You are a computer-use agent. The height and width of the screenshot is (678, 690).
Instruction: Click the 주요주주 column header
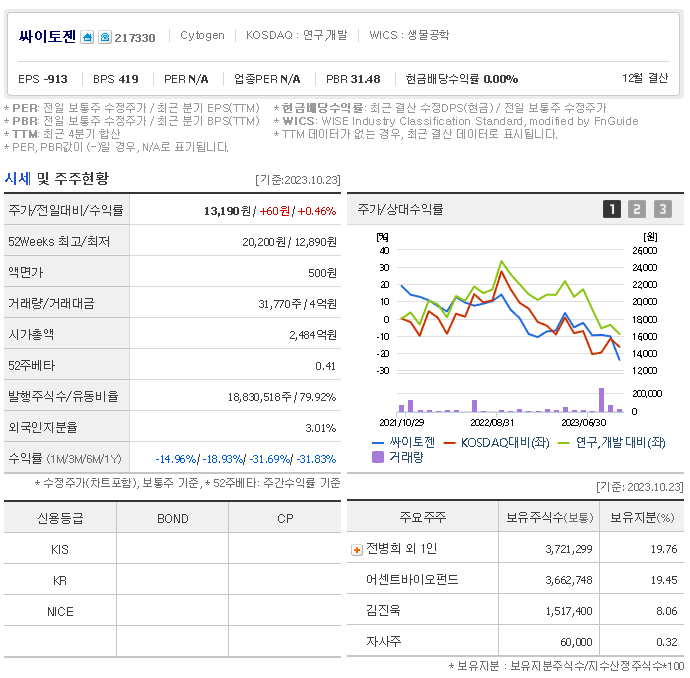click(422, 517)
